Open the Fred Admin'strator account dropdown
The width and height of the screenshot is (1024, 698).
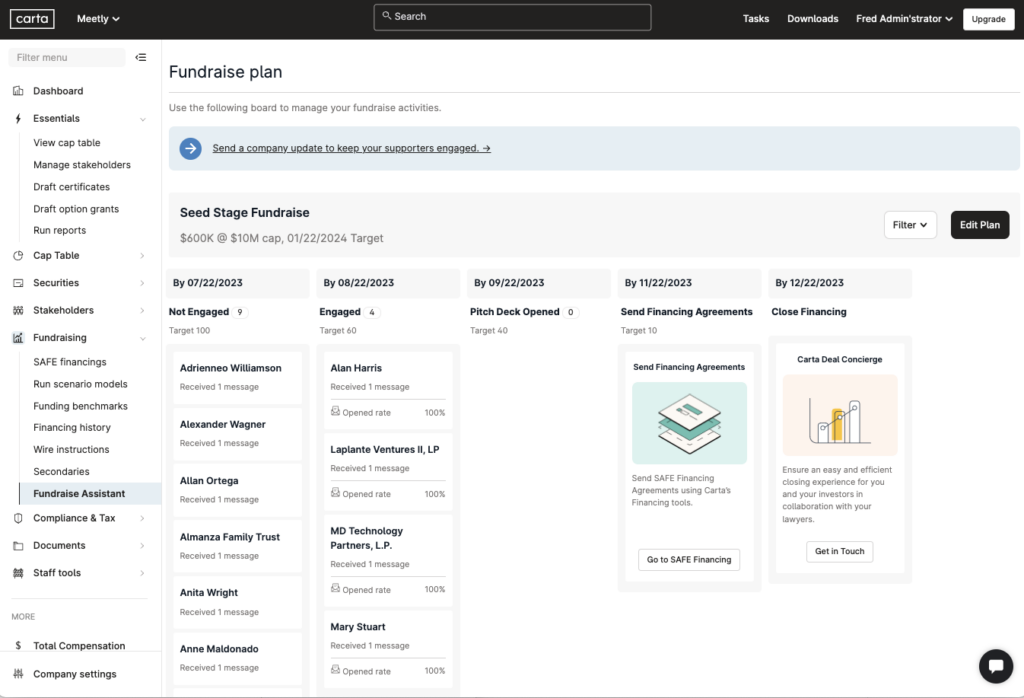(903, 18)
